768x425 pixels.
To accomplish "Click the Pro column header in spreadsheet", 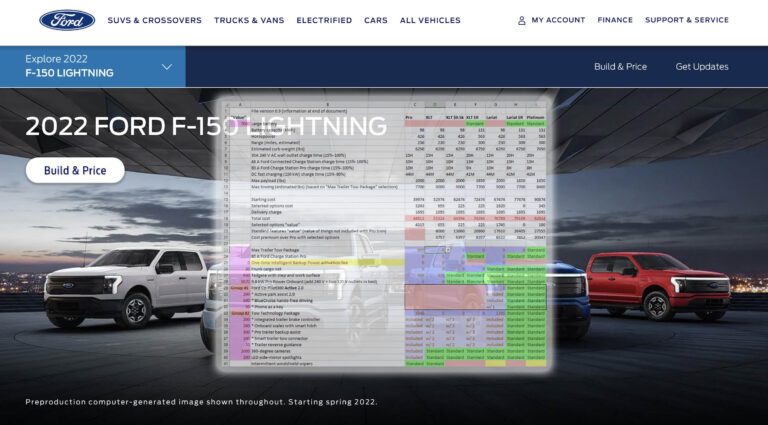I will point(409,116).
